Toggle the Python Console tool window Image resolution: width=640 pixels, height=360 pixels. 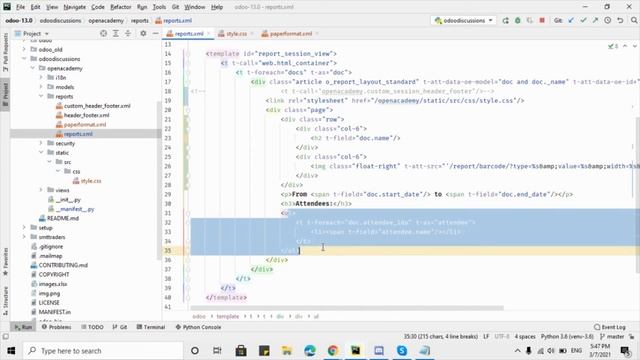(x=198, y=327)
